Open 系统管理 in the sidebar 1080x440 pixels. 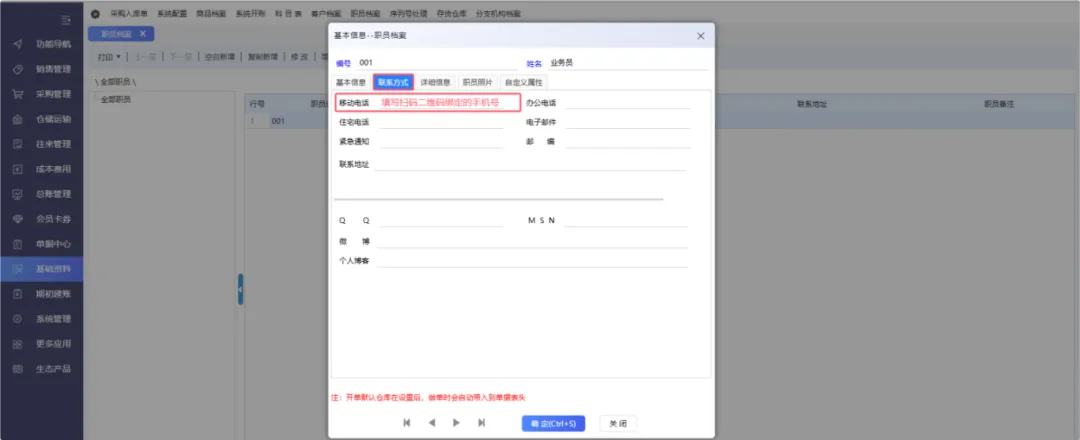pyautogui.click(x=53, y=319)
